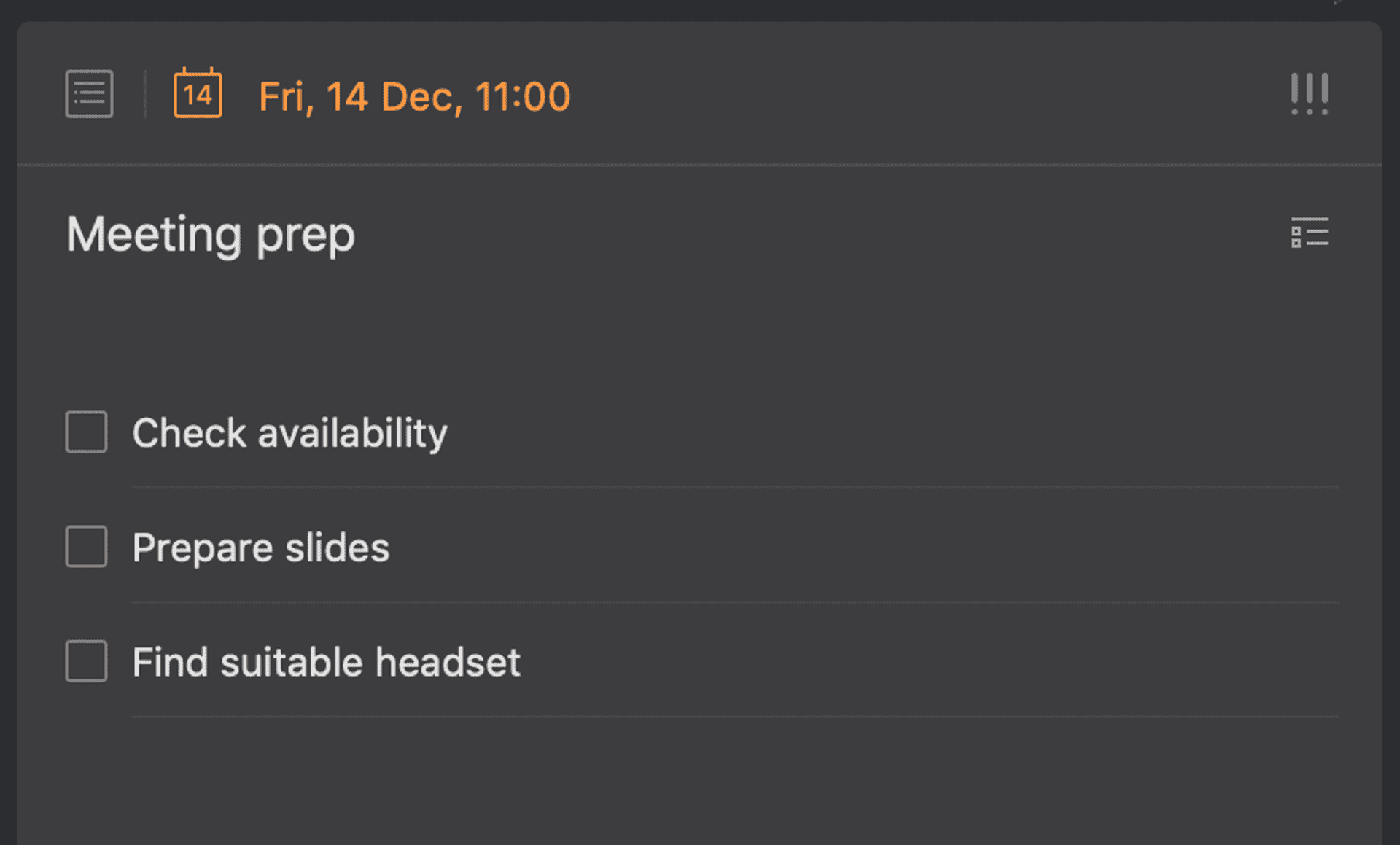Select the "Check availability" subtask text
Image resolution: width=1400 pixels, height=845 pixels.
(x=289, y=432)
